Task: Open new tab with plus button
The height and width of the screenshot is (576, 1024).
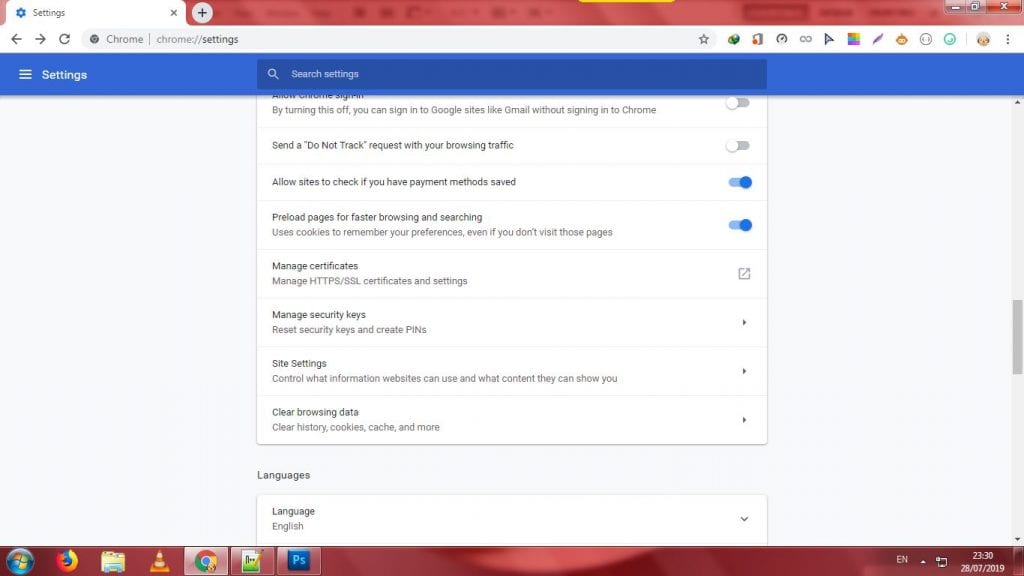Action: (x=203, y=13)
